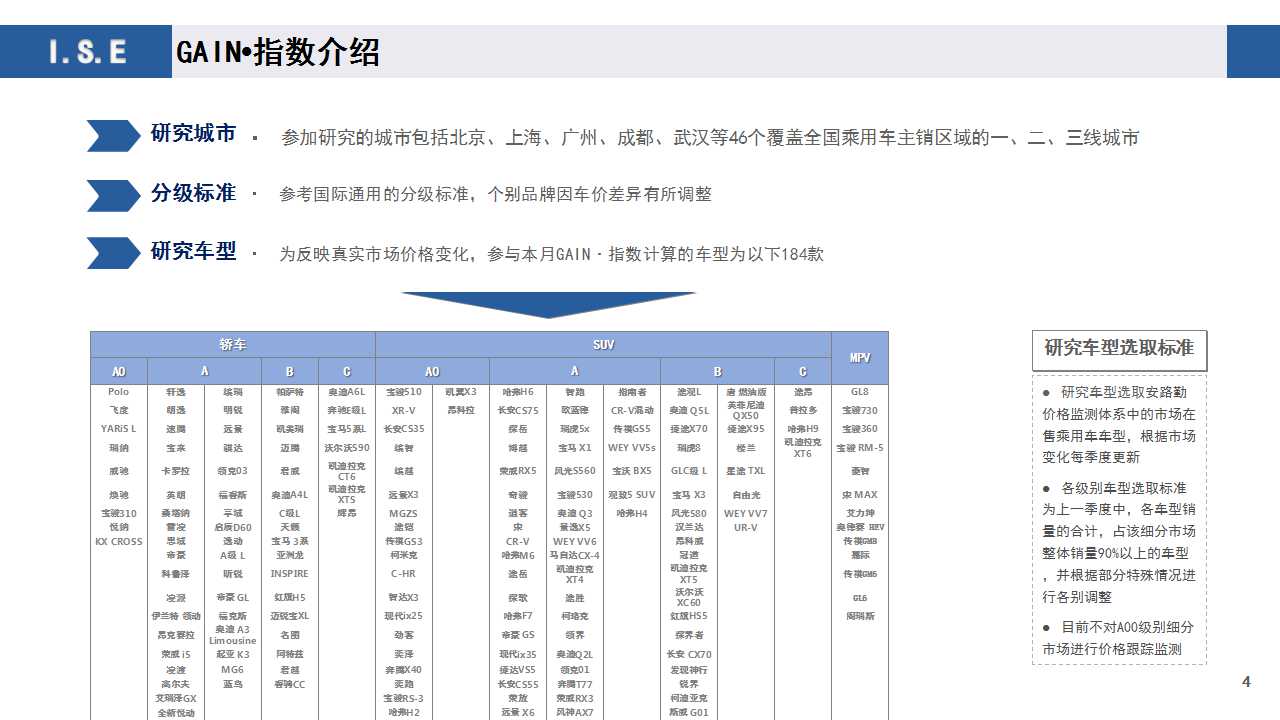This screenshot has width=1280, height=720.
Task: Select the UR-V cell
Action: click(746, 527)
